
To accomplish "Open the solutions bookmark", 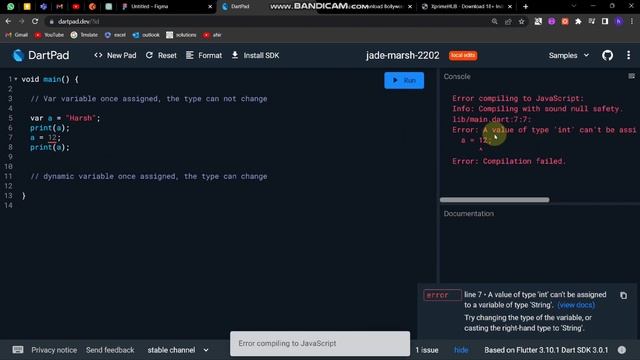I will coord(181,35).
